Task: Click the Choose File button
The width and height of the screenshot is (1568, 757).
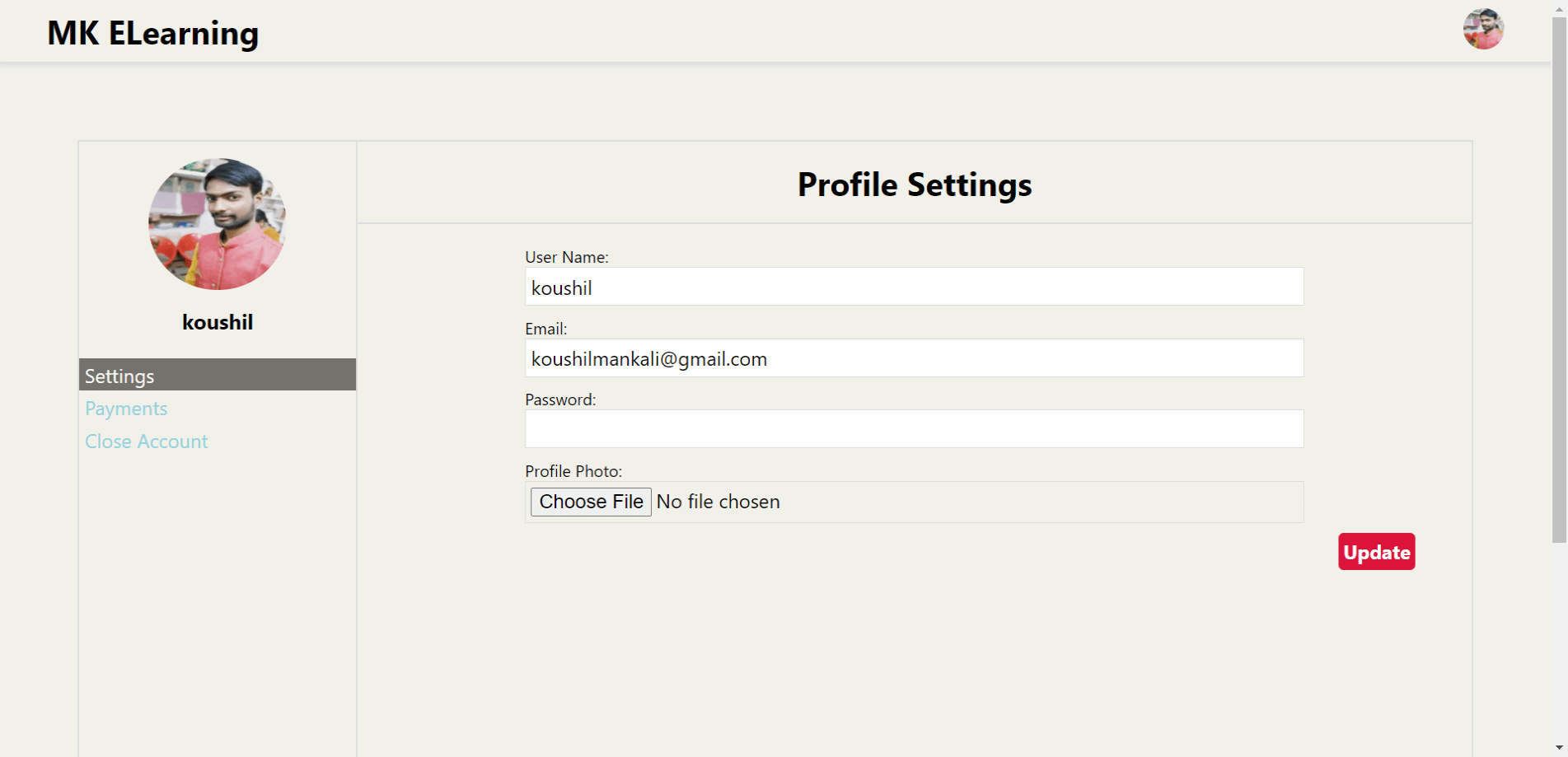Action: [591, 502]
